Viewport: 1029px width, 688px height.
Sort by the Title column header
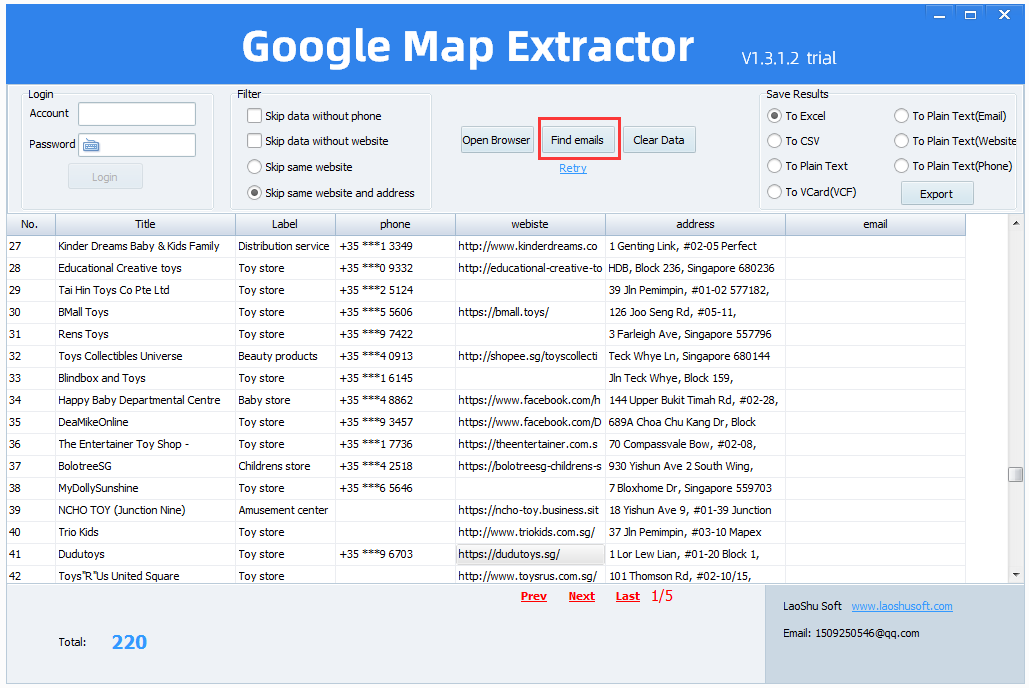(x=145, y=224)
